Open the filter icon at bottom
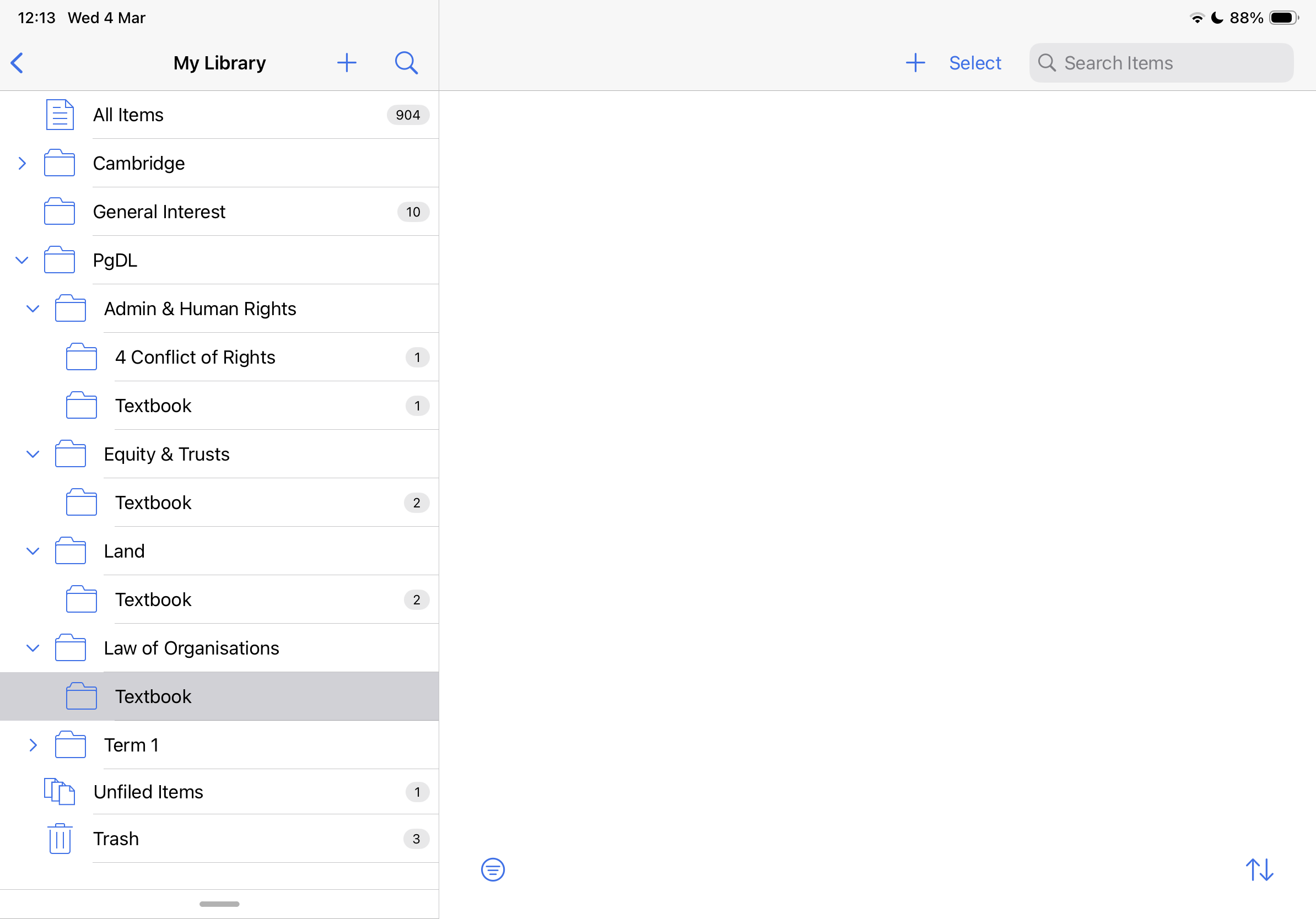This screenshot has width=1316, height=919. pyautogui.click(x=492, y=869)
